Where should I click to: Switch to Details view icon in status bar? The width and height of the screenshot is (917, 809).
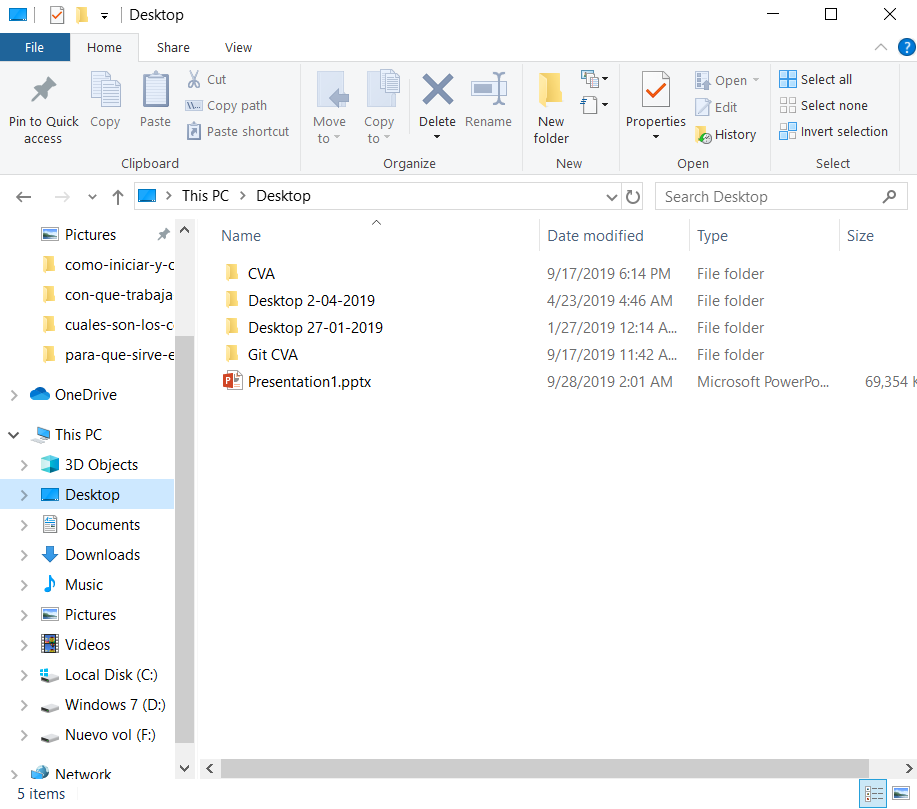874,793
